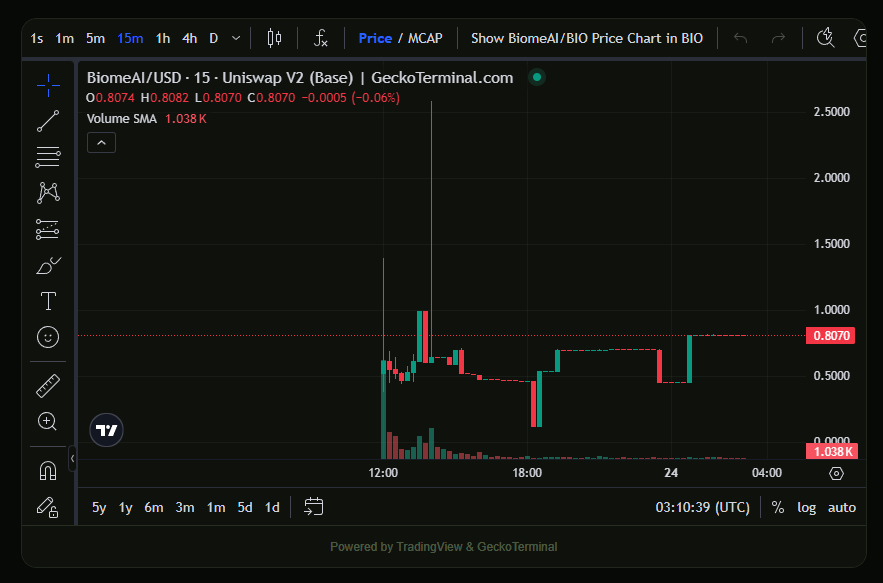This screenshot has height=583, width=883.
Task: Open chart settings hexagon icon in toolbar
Action: click(x=860, y=38)
